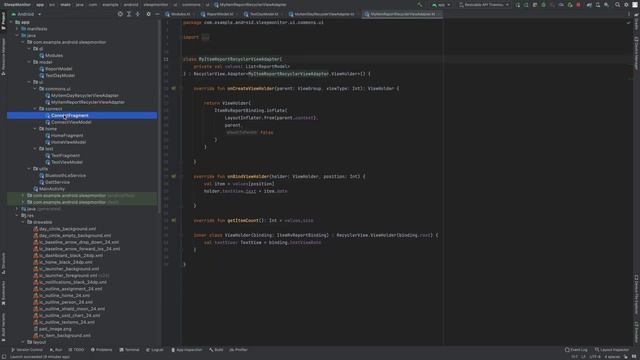Open the App Inspection tool window
Viewport: 640px width, 360px height.
click(x=187, y=350)
